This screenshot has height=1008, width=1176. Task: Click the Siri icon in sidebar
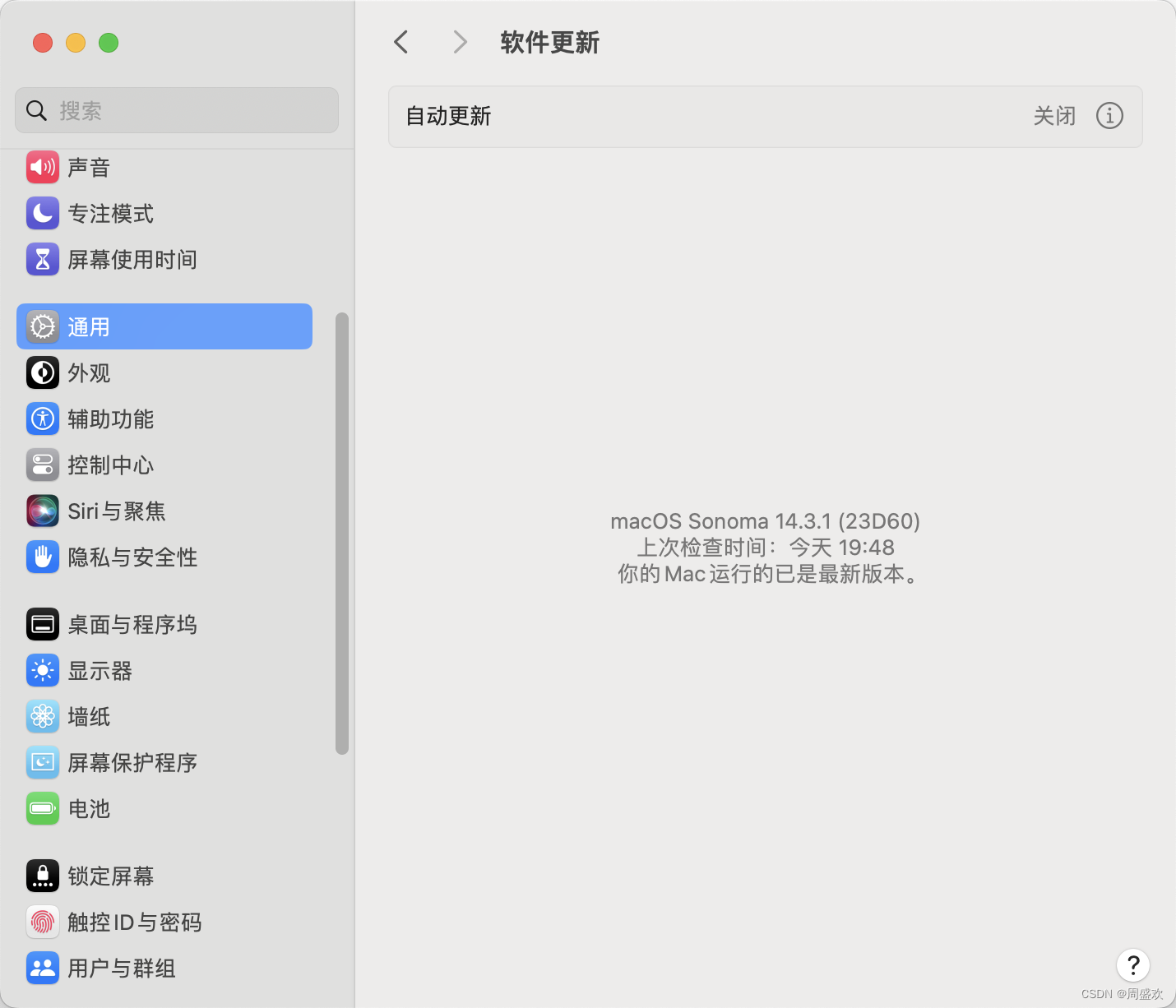[x=43, y=511]
